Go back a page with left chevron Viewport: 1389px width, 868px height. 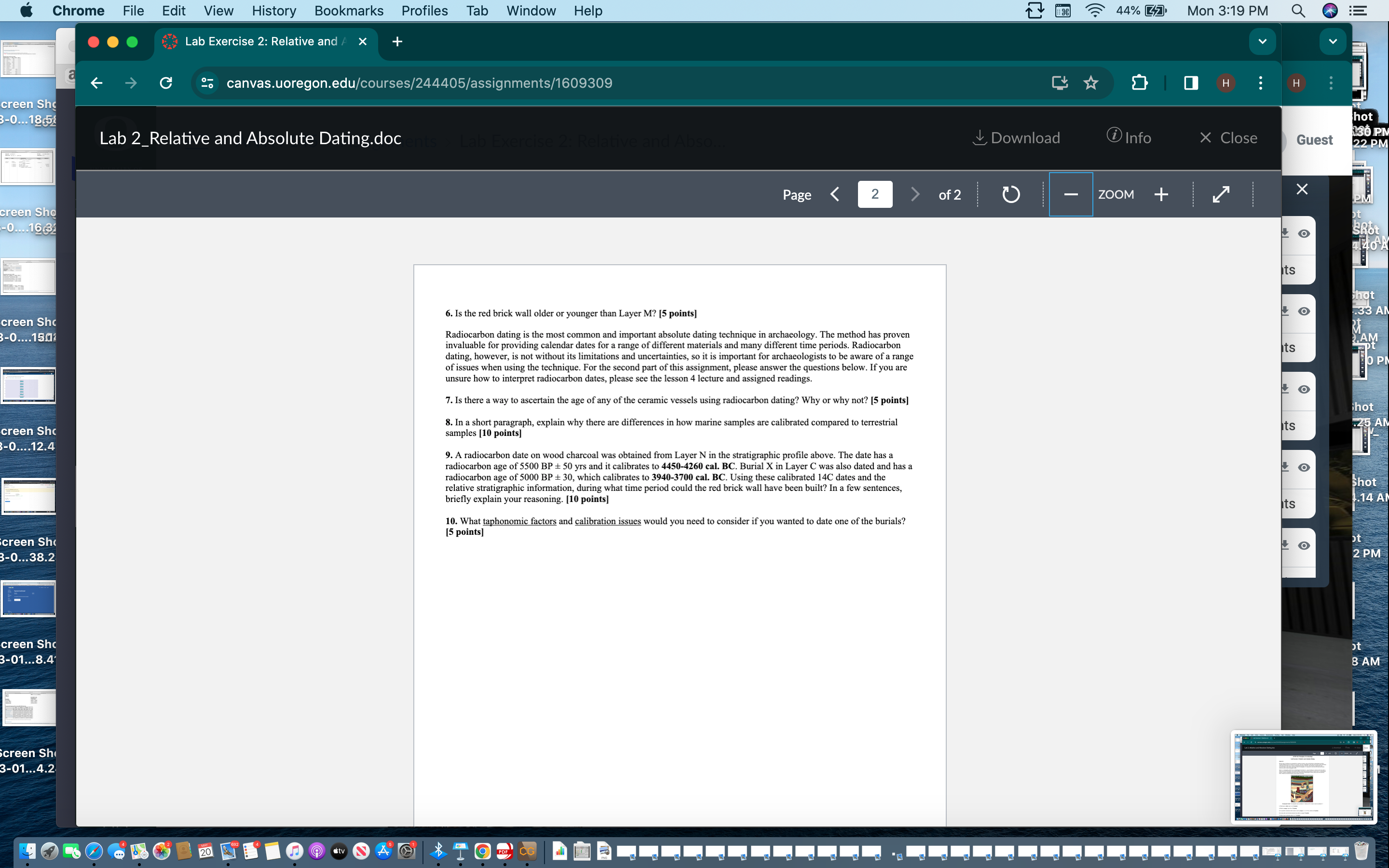[835, 194]
